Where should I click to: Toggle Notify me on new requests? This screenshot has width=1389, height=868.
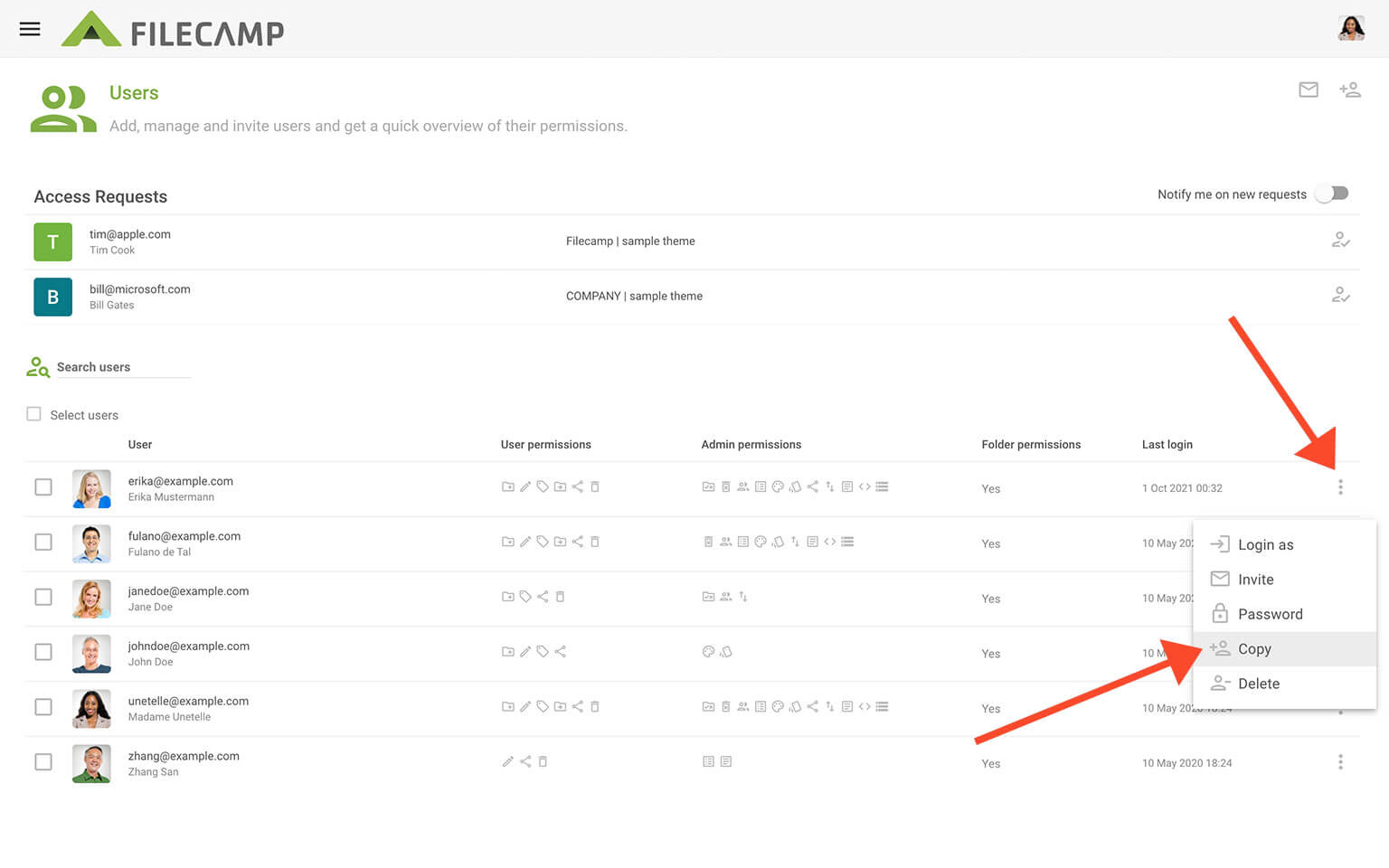(1332, 193)
